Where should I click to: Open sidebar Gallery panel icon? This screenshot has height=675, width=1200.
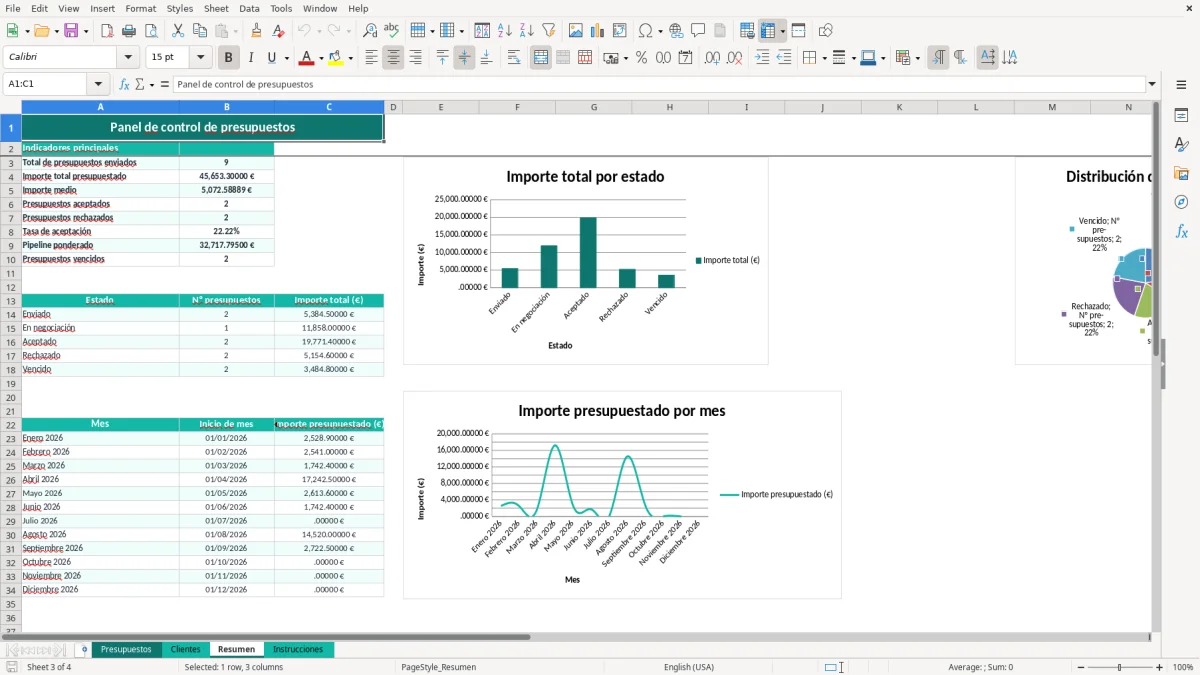(x=1181, y=173)
